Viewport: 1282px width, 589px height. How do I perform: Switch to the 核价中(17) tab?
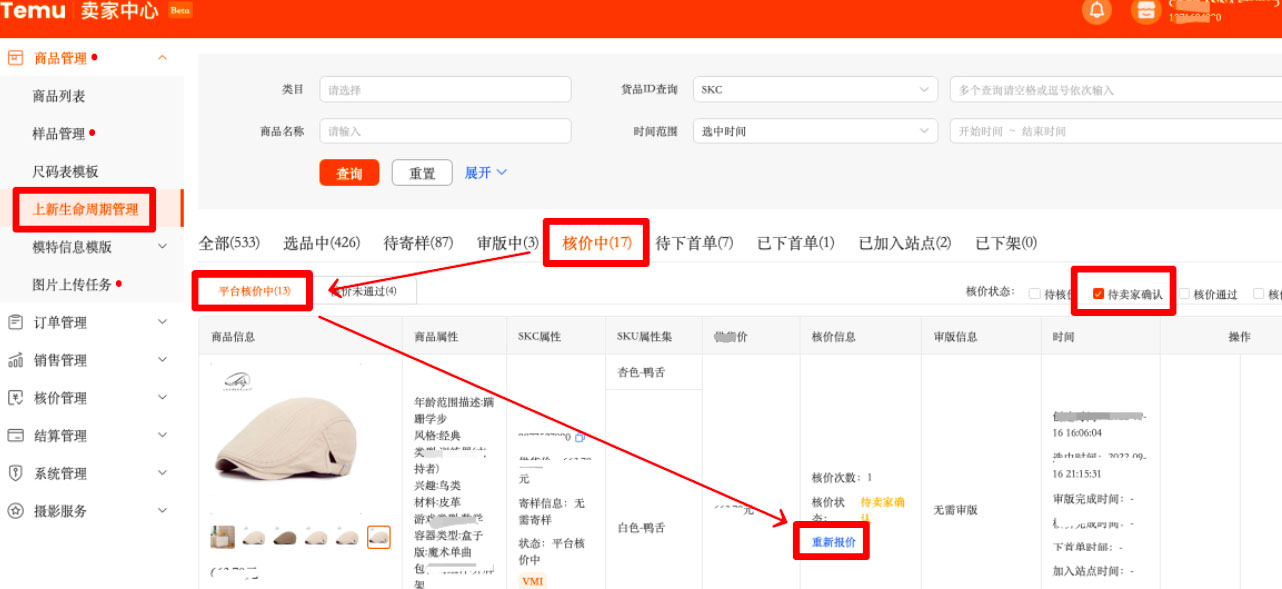[596, 243]
